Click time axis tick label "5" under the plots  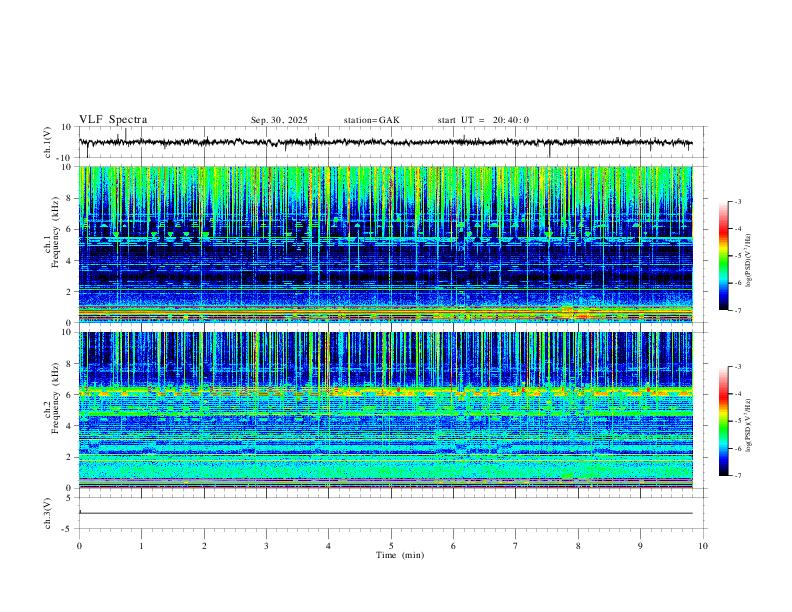coord(391,546)
